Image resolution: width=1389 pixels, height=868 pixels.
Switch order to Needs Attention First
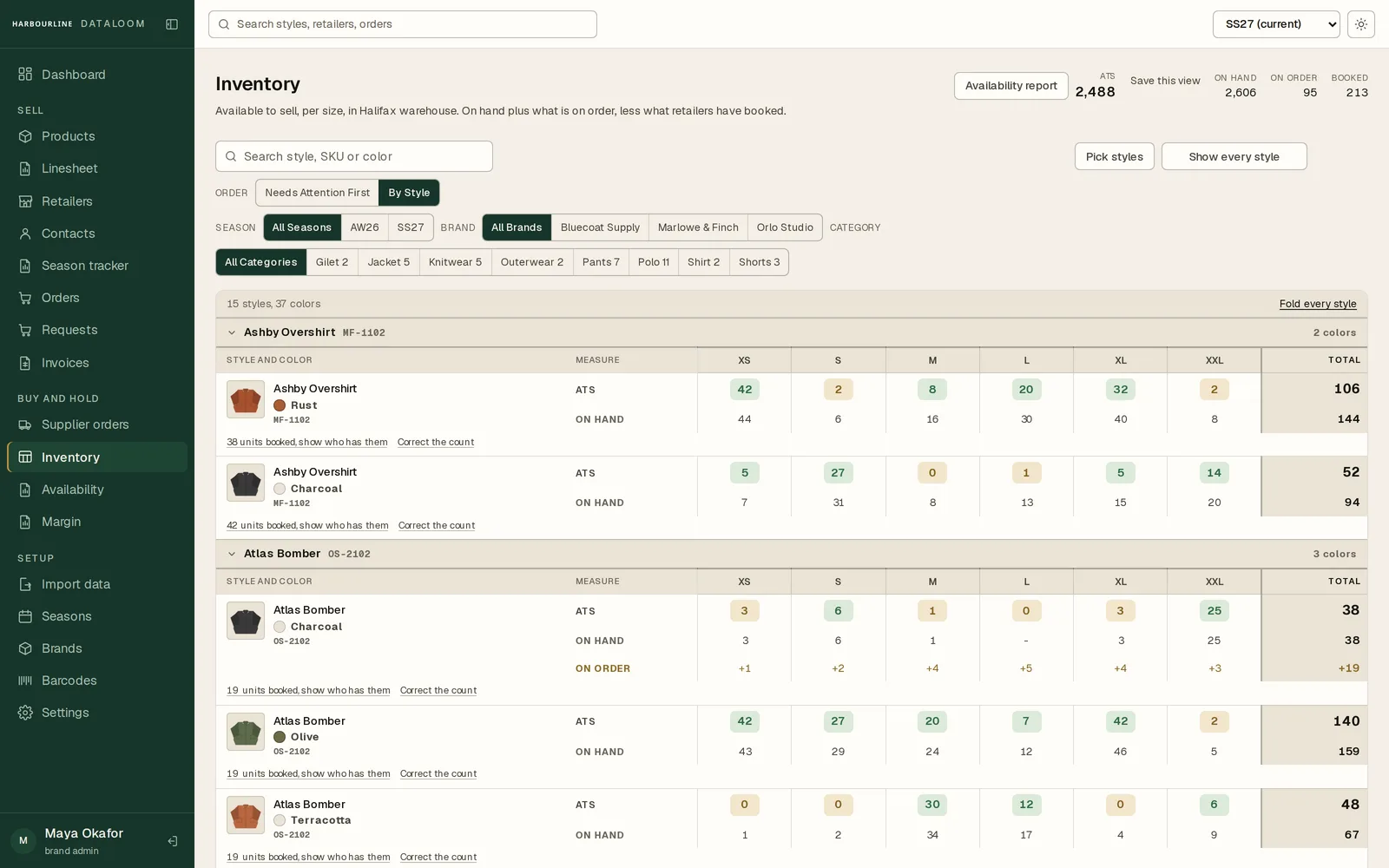(317, 193)
